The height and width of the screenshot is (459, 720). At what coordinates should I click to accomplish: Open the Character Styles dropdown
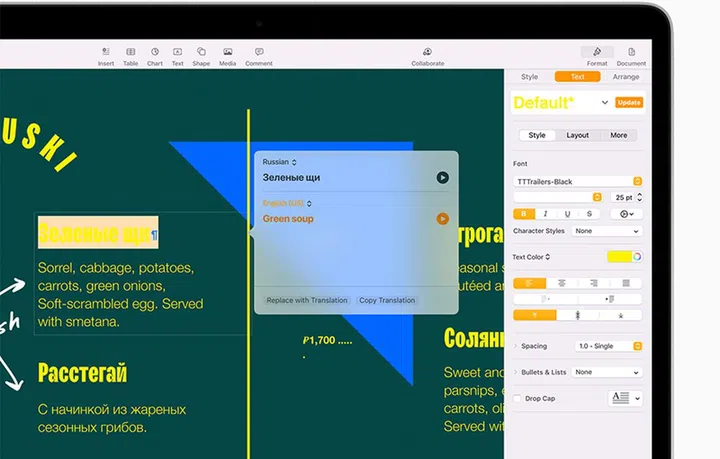coord(607,231)
